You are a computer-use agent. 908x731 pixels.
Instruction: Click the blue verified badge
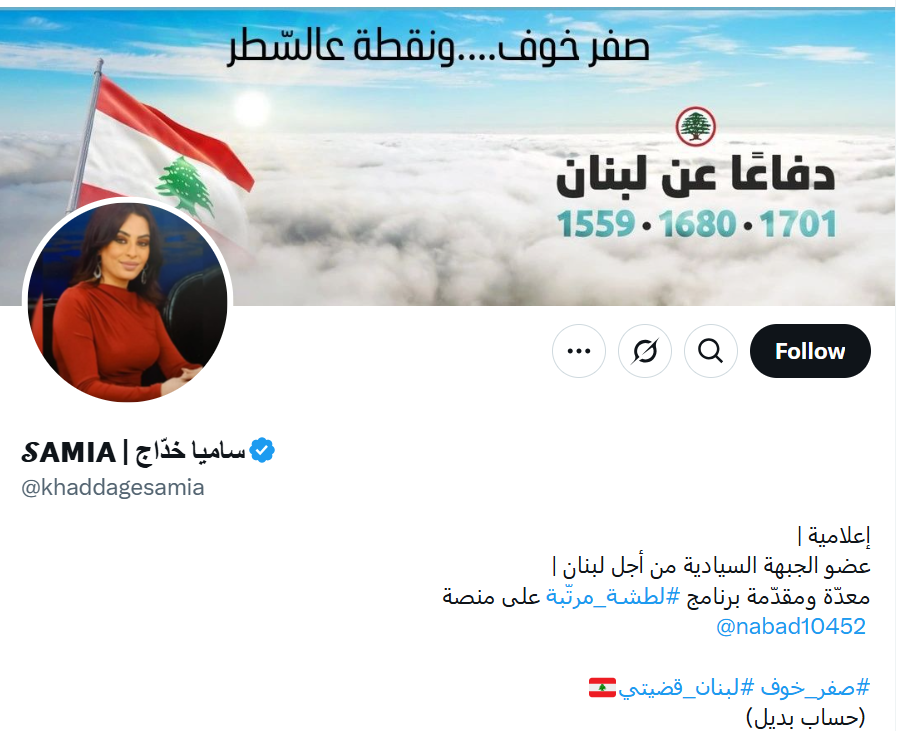pos(262,451)
